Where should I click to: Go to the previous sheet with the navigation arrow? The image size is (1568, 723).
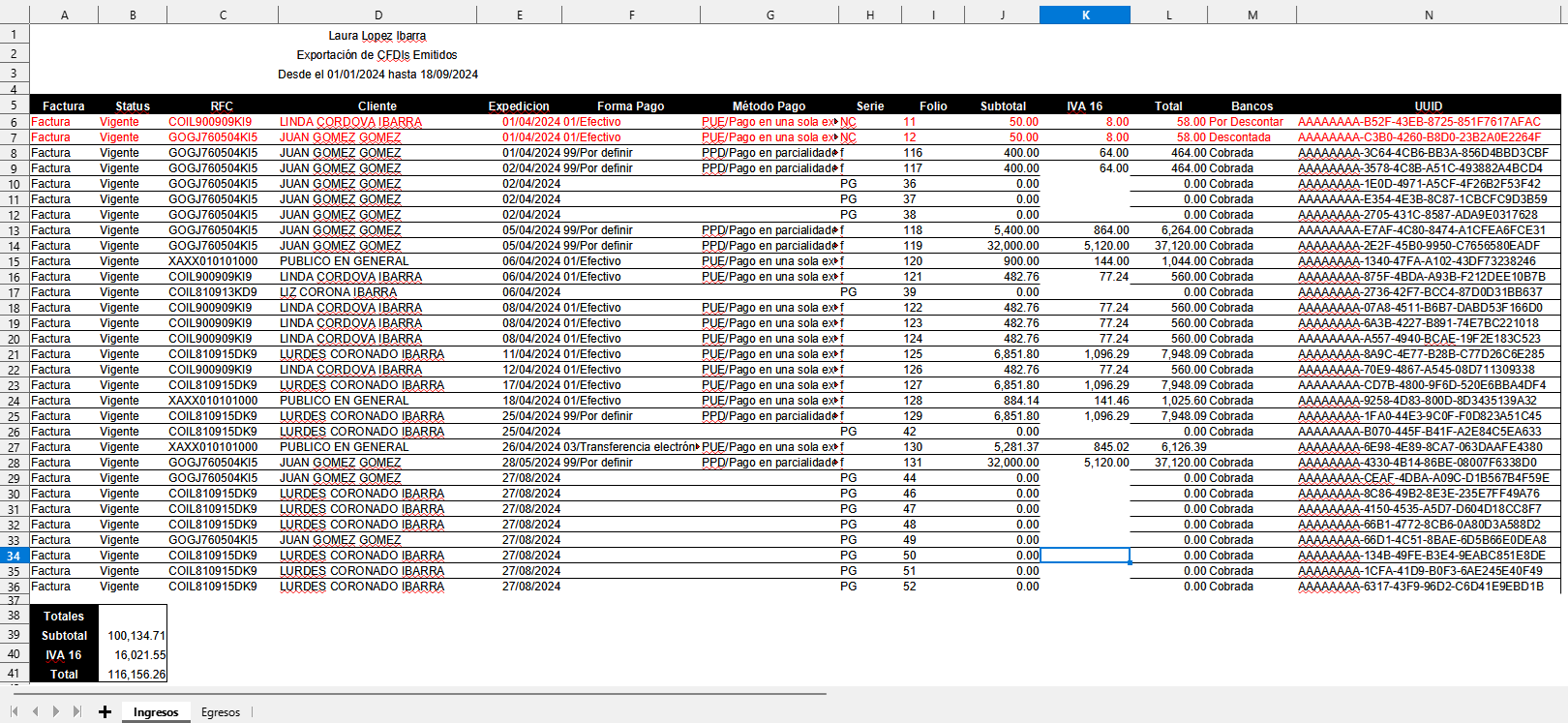point(35,711)
